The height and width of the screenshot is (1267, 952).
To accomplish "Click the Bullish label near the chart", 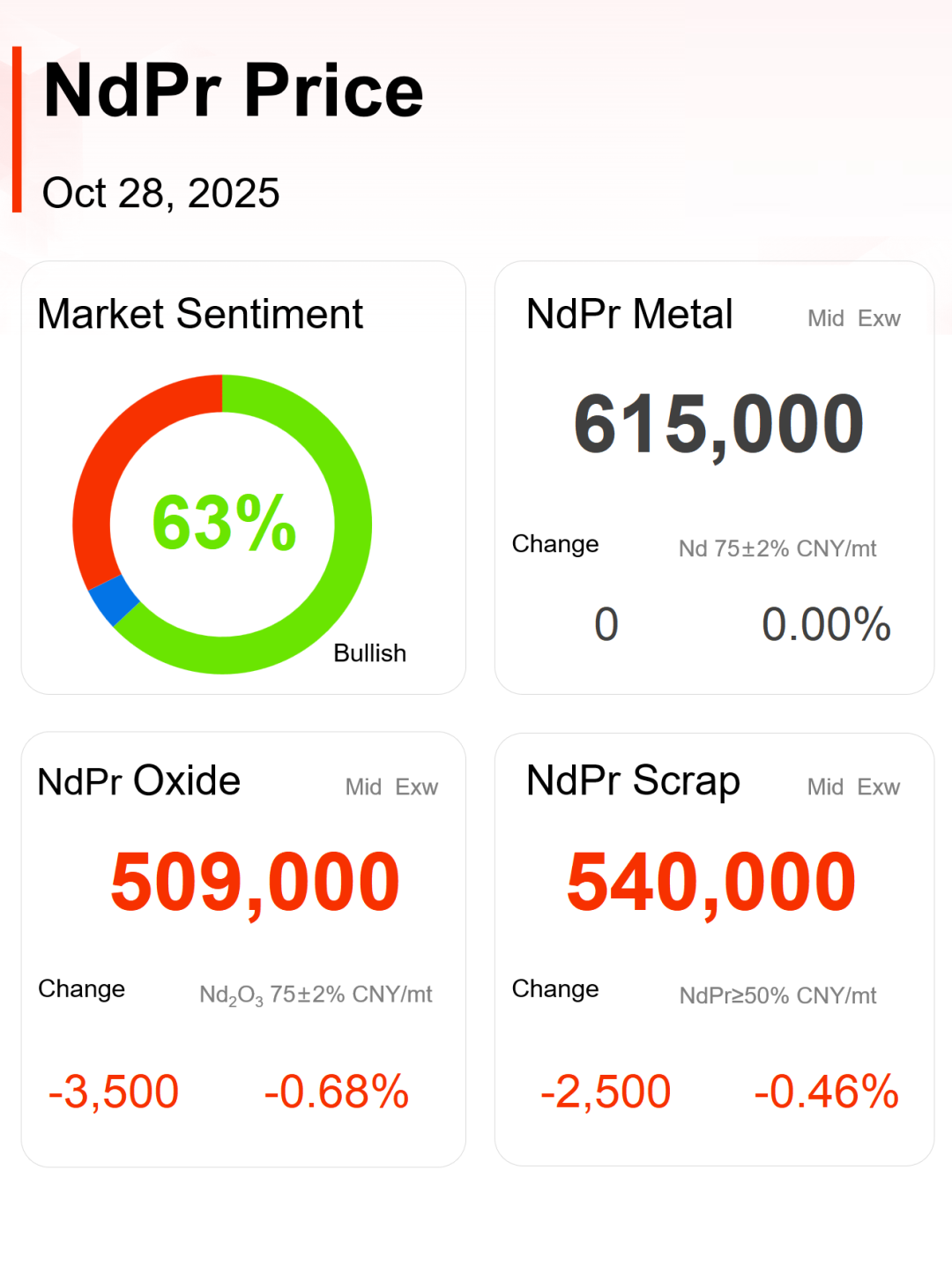I will tap(369, 653).
